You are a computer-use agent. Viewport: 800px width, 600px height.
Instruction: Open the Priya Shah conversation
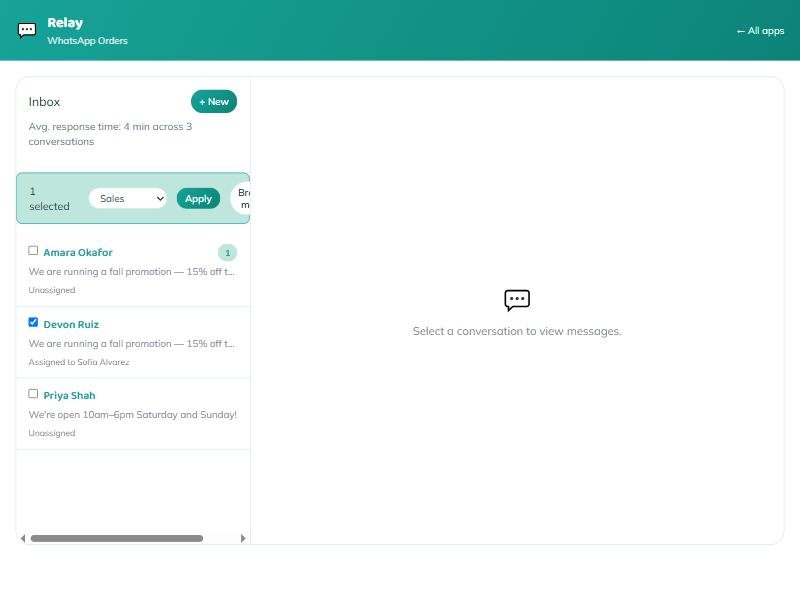click(133, 414)
